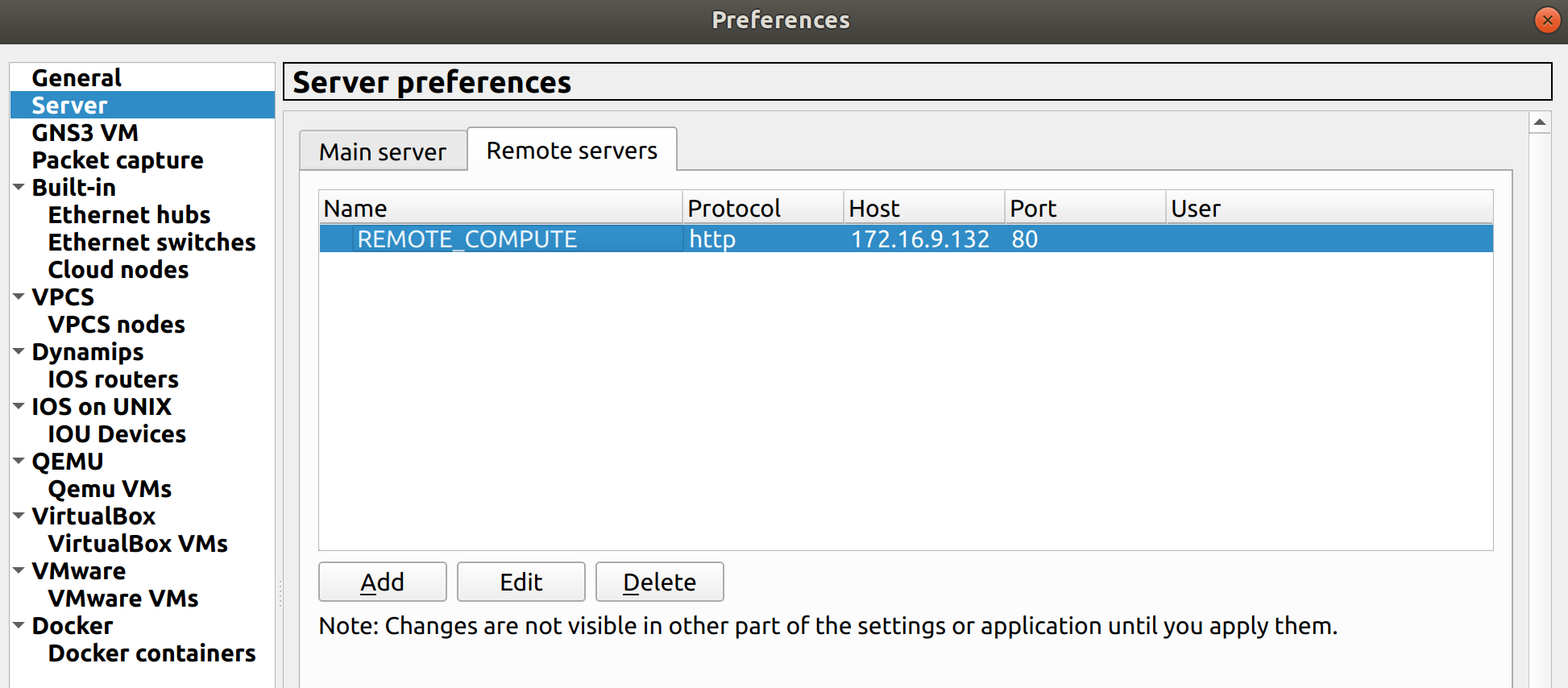Open Packet capture preferences
The image size is (1568, 688).
point(118,160)
